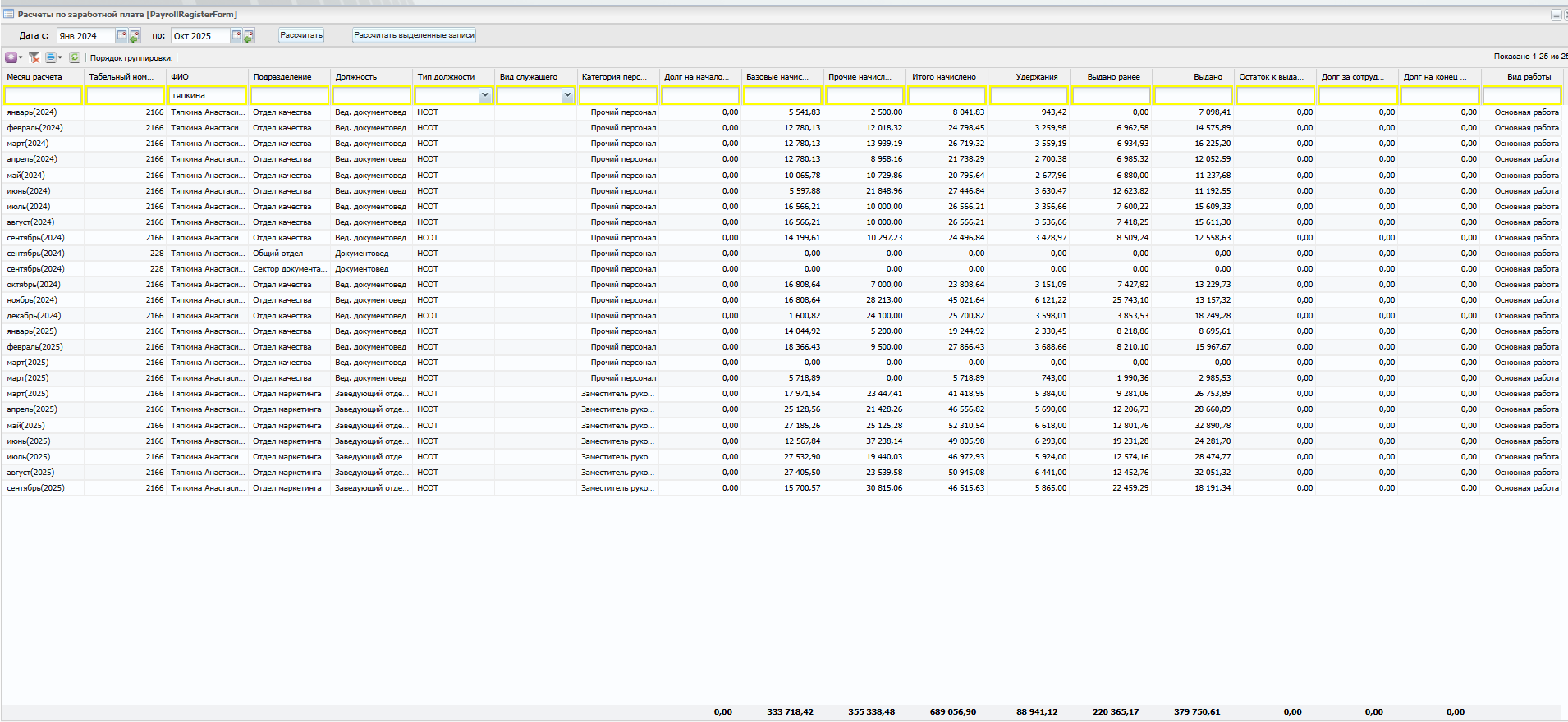
Task: Select the 'февраль(2024)' month cell
Action: 43,128
